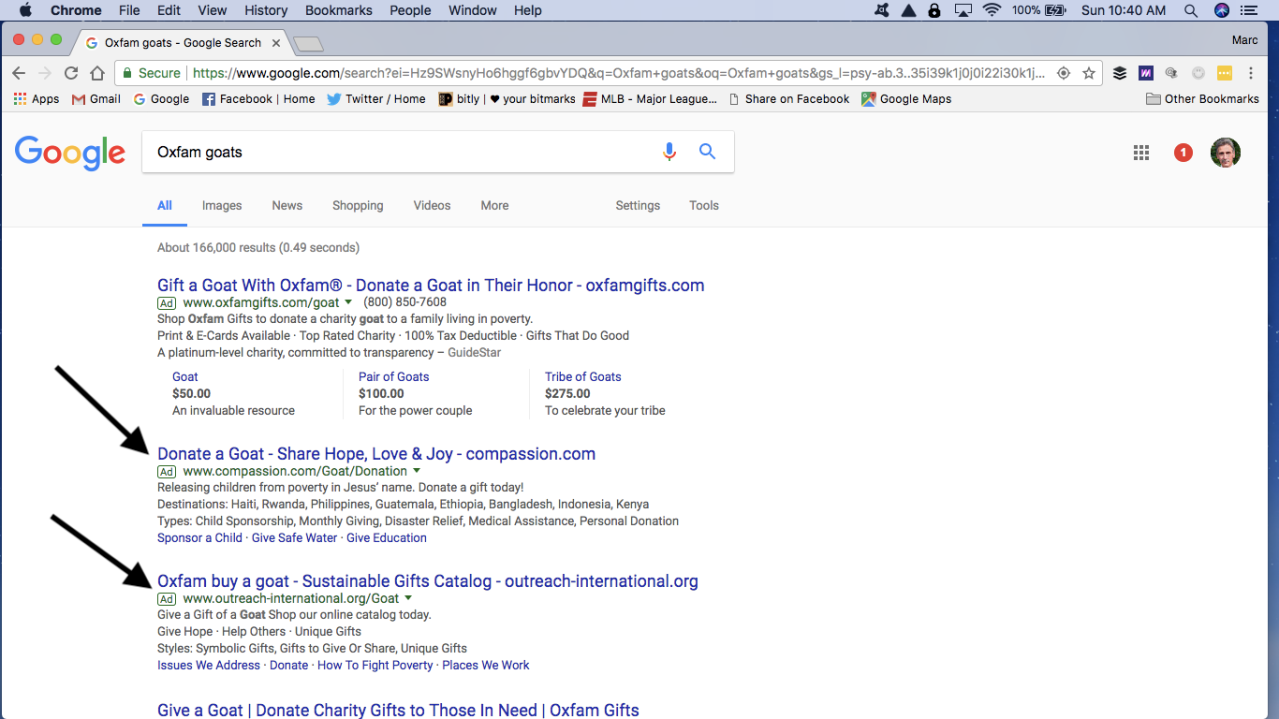Switch to the Images results tab
This screenshot has width=1279, height=719.
(x=222, y=205)
